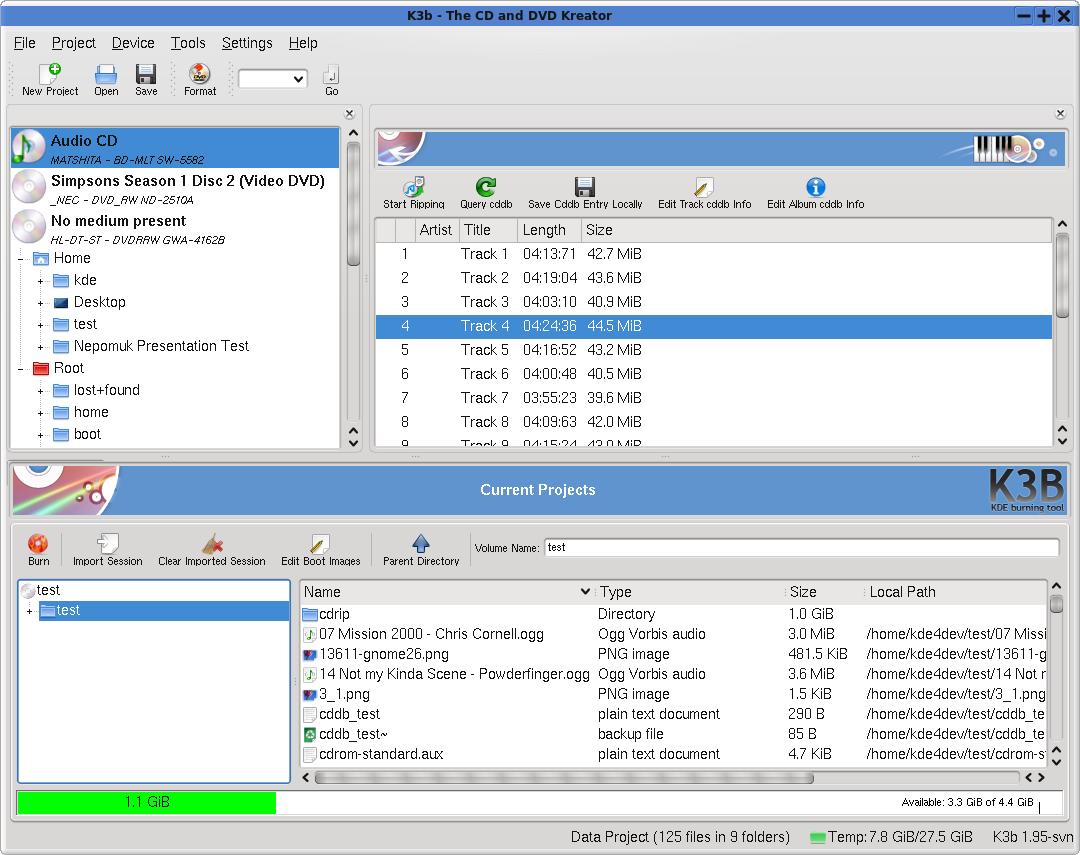Select the cdrom-standard.aux file

pyautogui.click(x=673, y=754)
